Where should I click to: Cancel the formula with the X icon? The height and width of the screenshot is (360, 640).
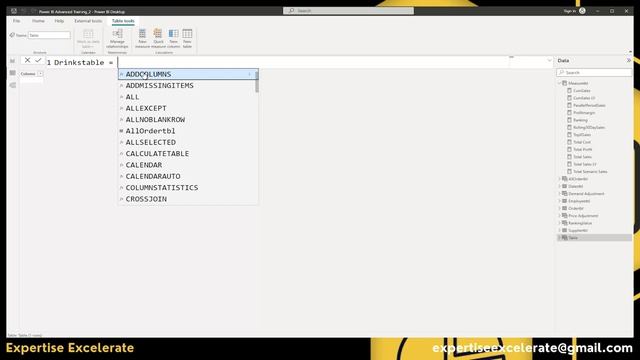pos(27,60)
